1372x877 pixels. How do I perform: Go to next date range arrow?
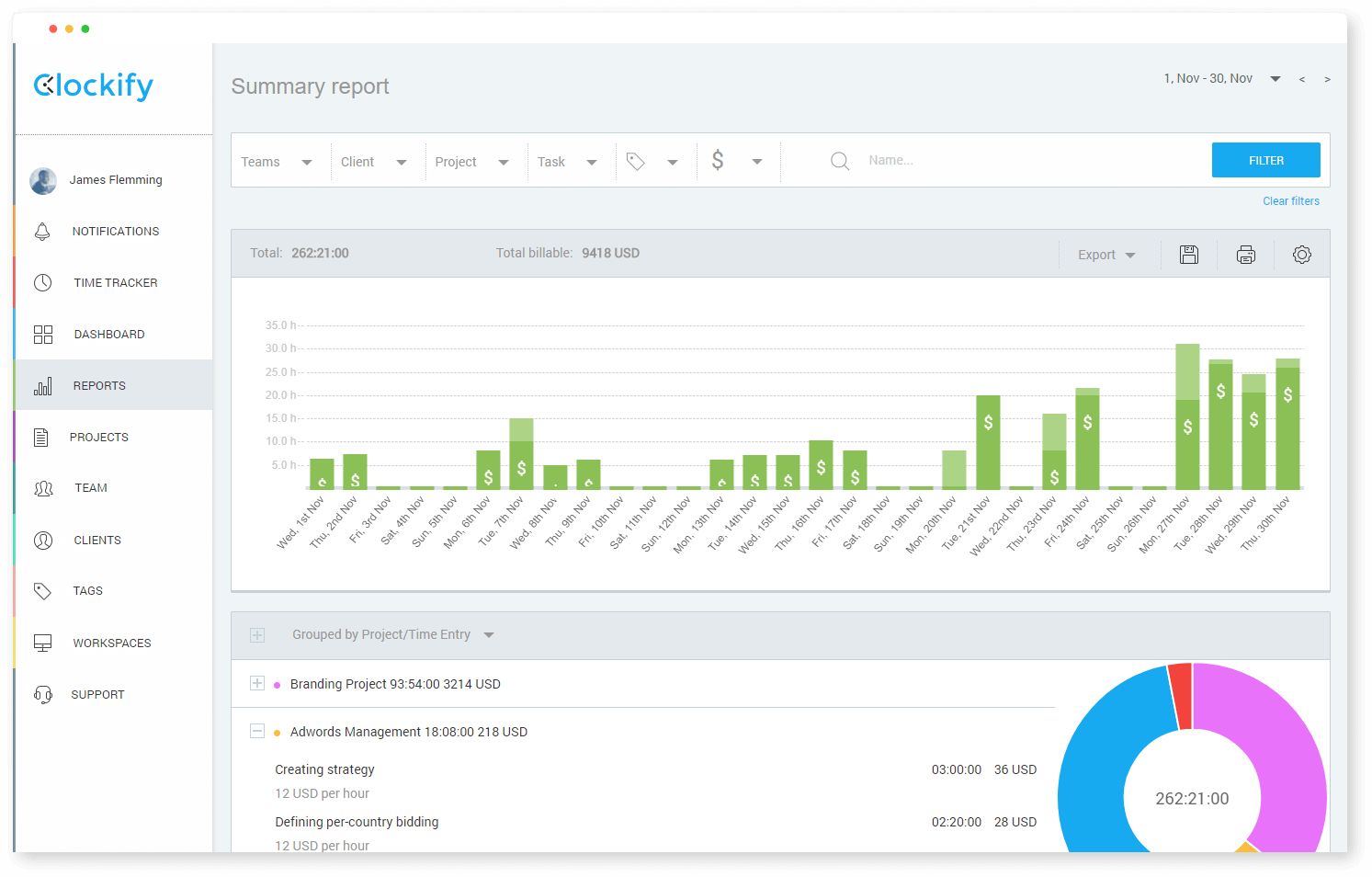[x=1327, y=80]
